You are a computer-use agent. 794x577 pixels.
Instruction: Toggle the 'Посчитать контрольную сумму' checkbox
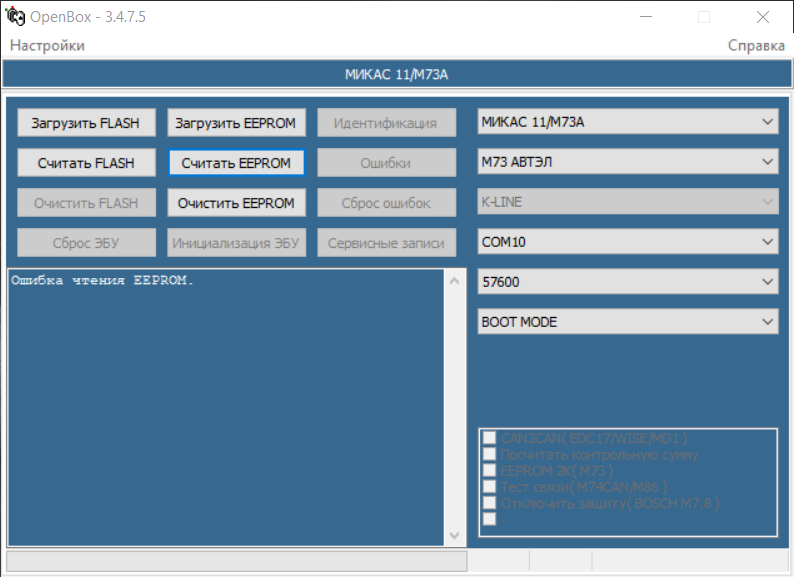490,454
